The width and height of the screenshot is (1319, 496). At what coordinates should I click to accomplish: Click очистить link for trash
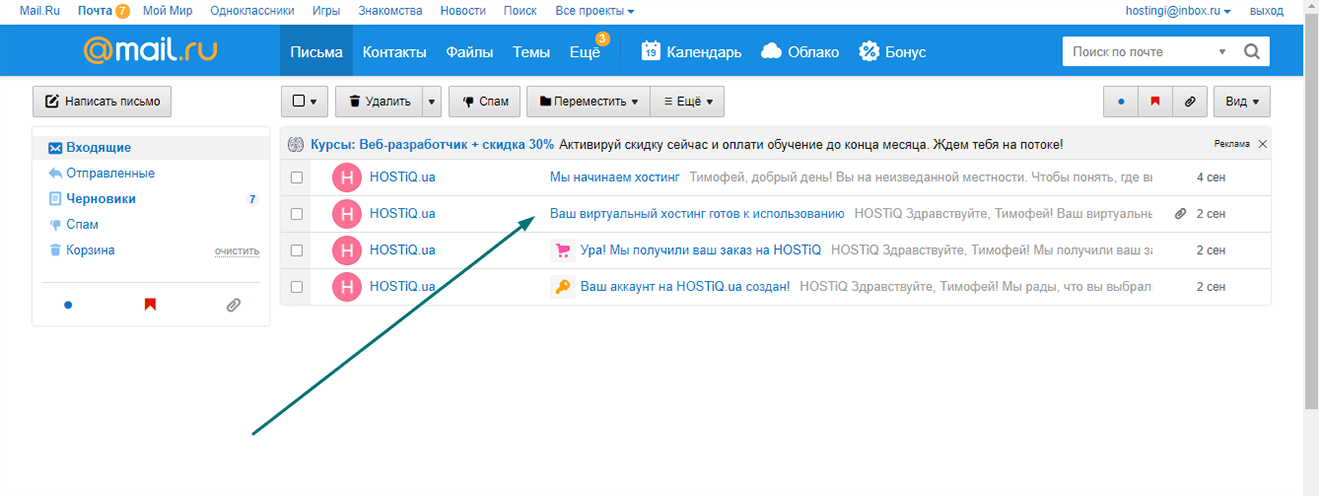(x=237, y=251)
